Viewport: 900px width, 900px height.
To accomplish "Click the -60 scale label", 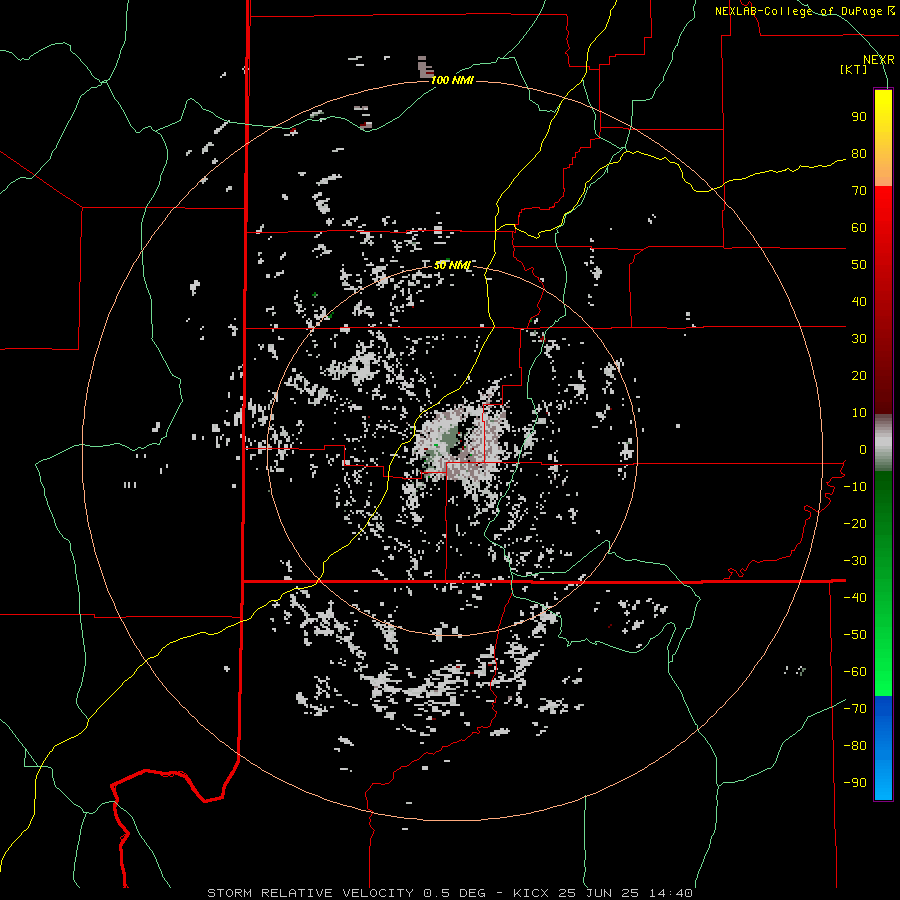I will (855, 672).
